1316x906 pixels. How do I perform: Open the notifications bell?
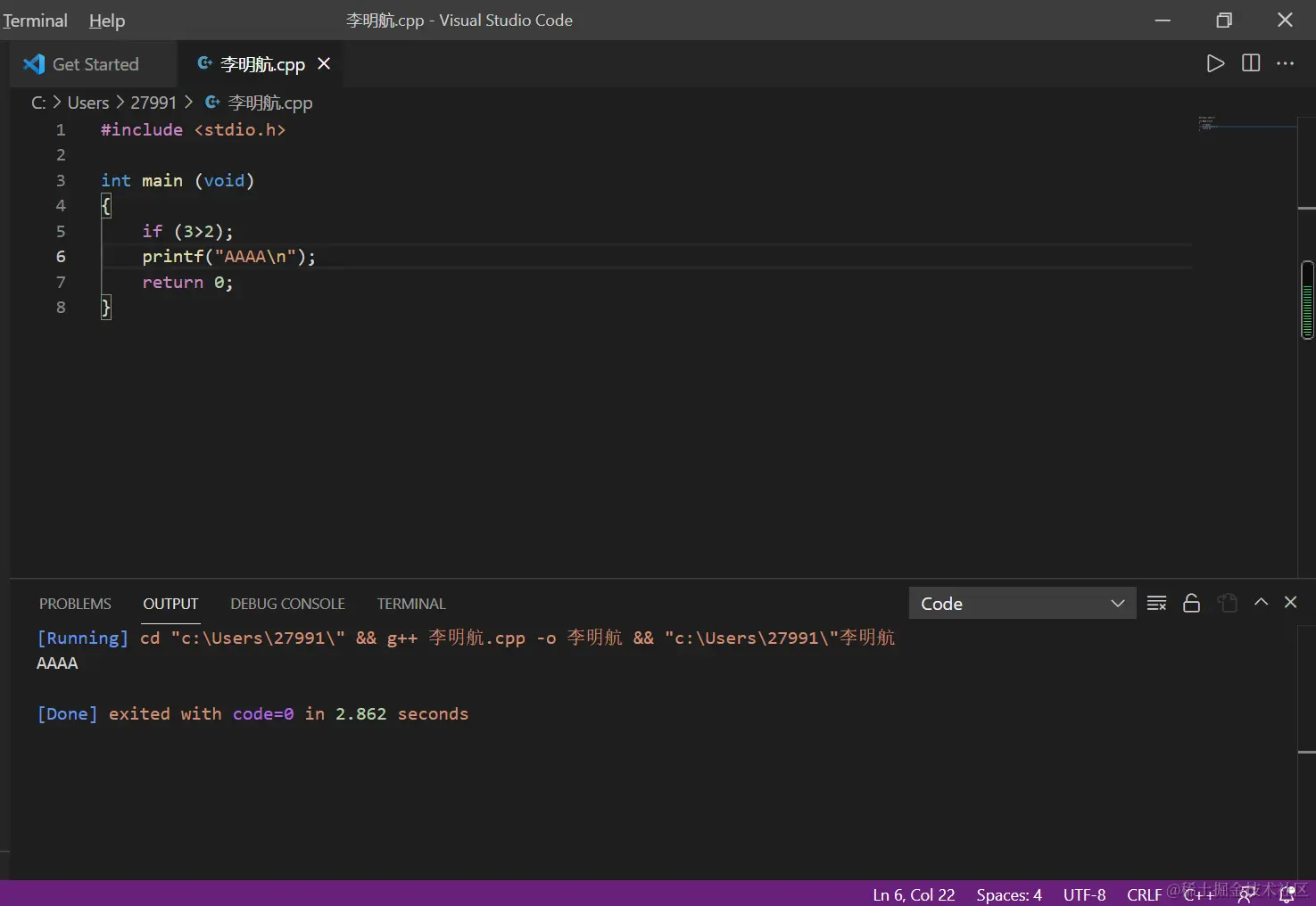coord(1287,894)
